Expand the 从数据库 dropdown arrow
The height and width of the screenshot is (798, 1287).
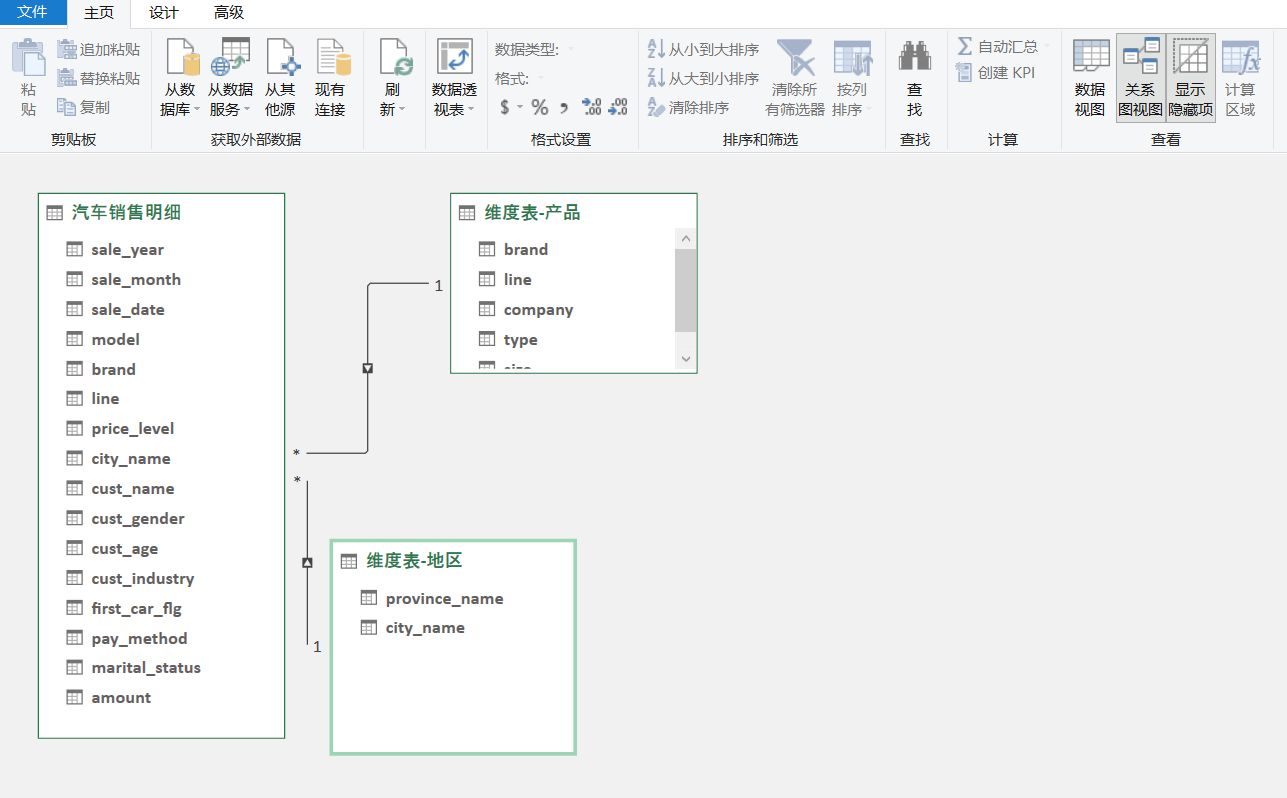[x=196, y=110]
